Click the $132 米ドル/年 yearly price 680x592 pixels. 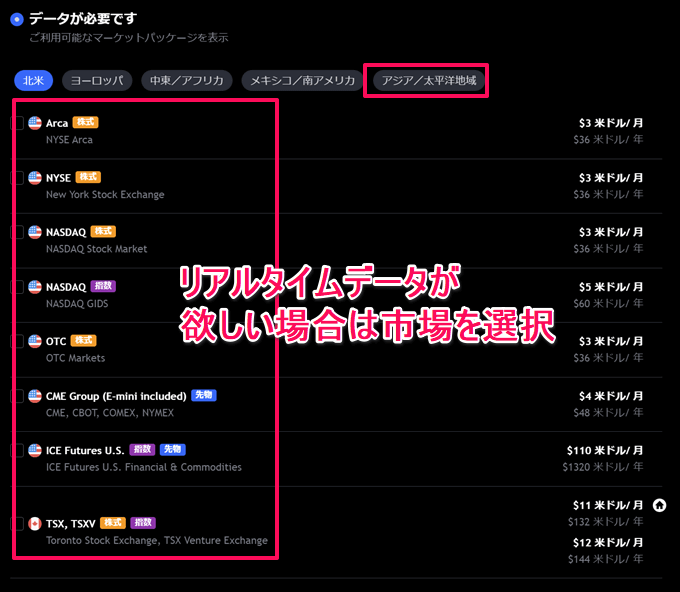[605, 522]
